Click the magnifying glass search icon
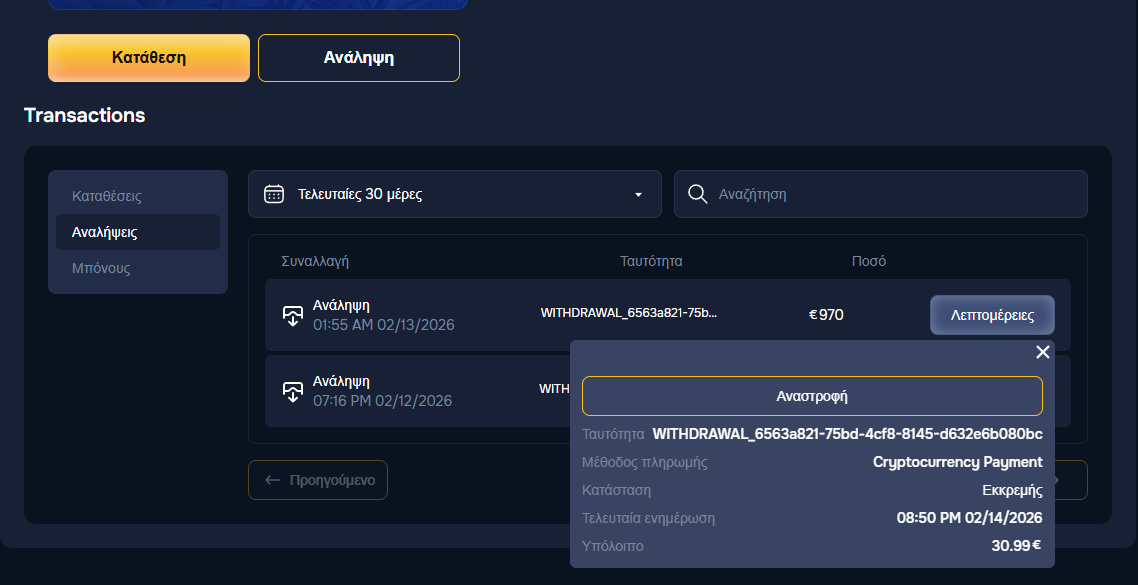 [698, 194]
